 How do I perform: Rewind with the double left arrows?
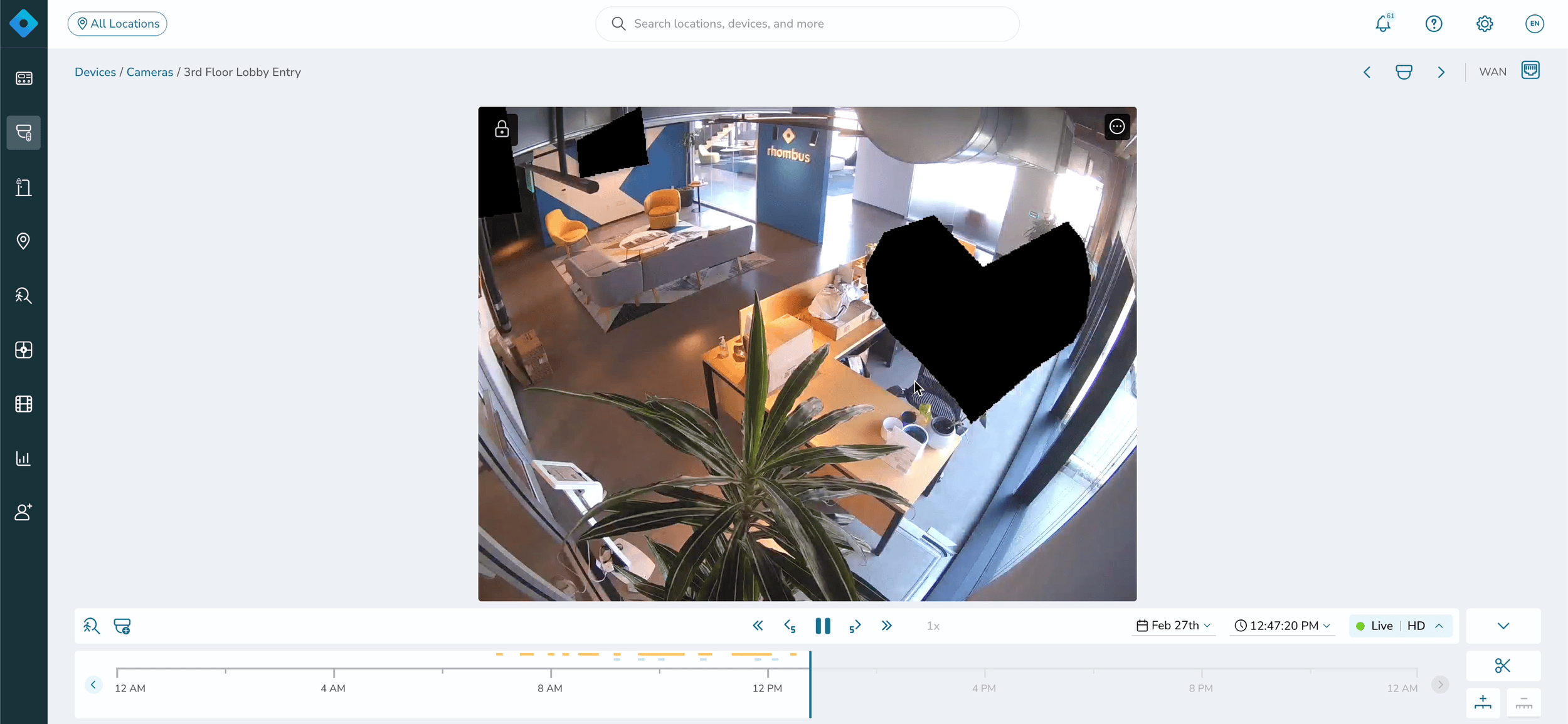point(758,626)
